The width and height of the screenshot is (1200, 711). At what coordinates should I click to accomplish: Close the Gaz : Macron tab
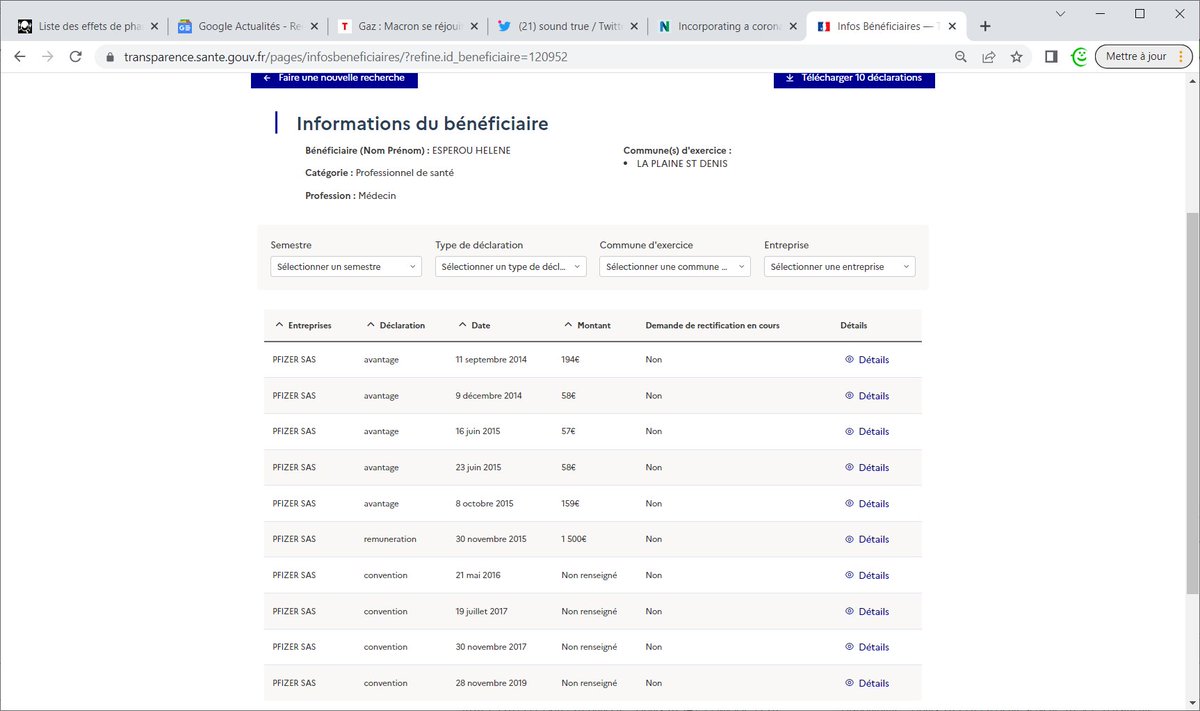(474, 26)
